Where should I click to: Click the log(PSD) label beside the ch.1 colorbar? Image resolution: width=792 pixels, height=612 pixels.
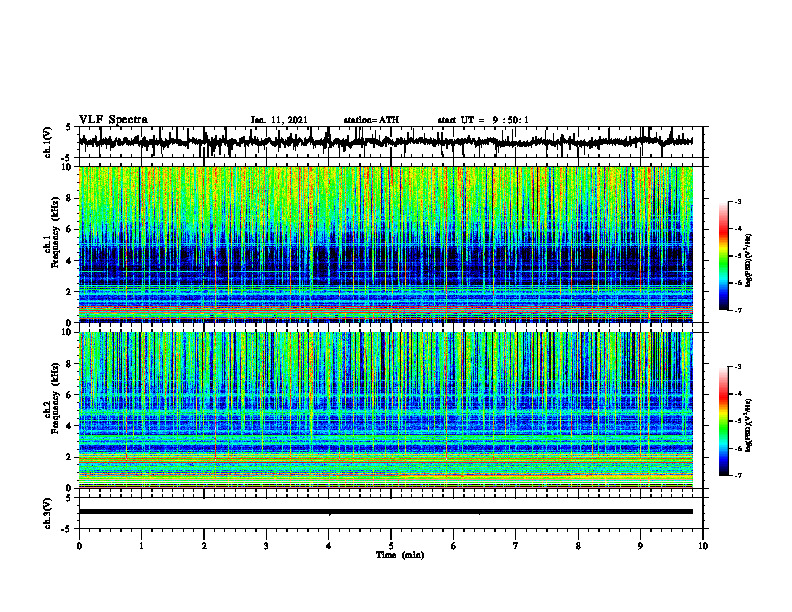(749, 260)
